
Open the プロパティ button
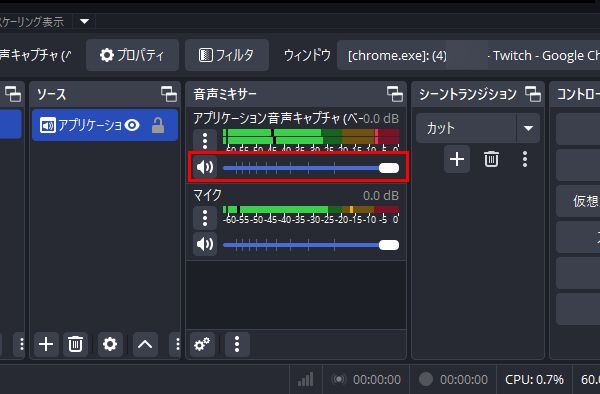coord(132,55)
